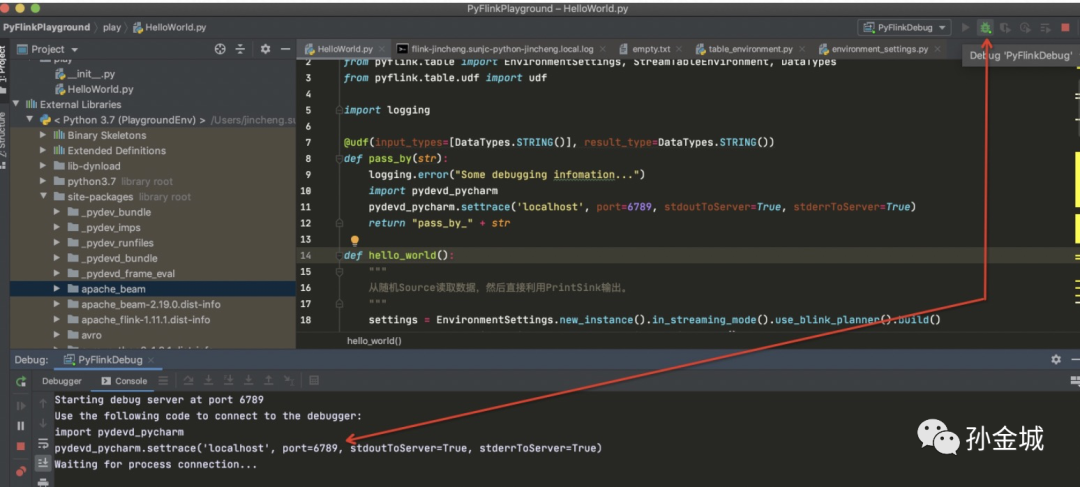Viewport: 1080px width, 487px height.
Task: Click the lightbulb intention icon
Action: [355, 241]
